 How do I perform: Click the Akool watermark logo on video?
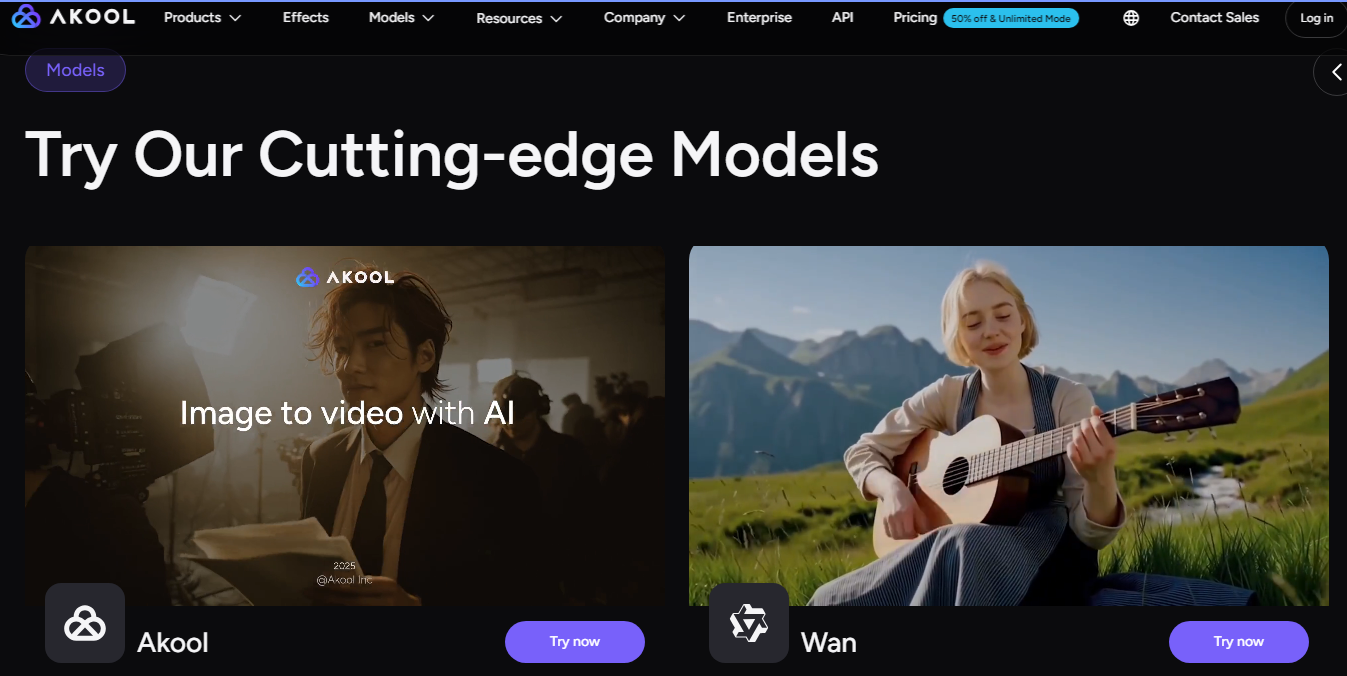click(x=345, y=277)
